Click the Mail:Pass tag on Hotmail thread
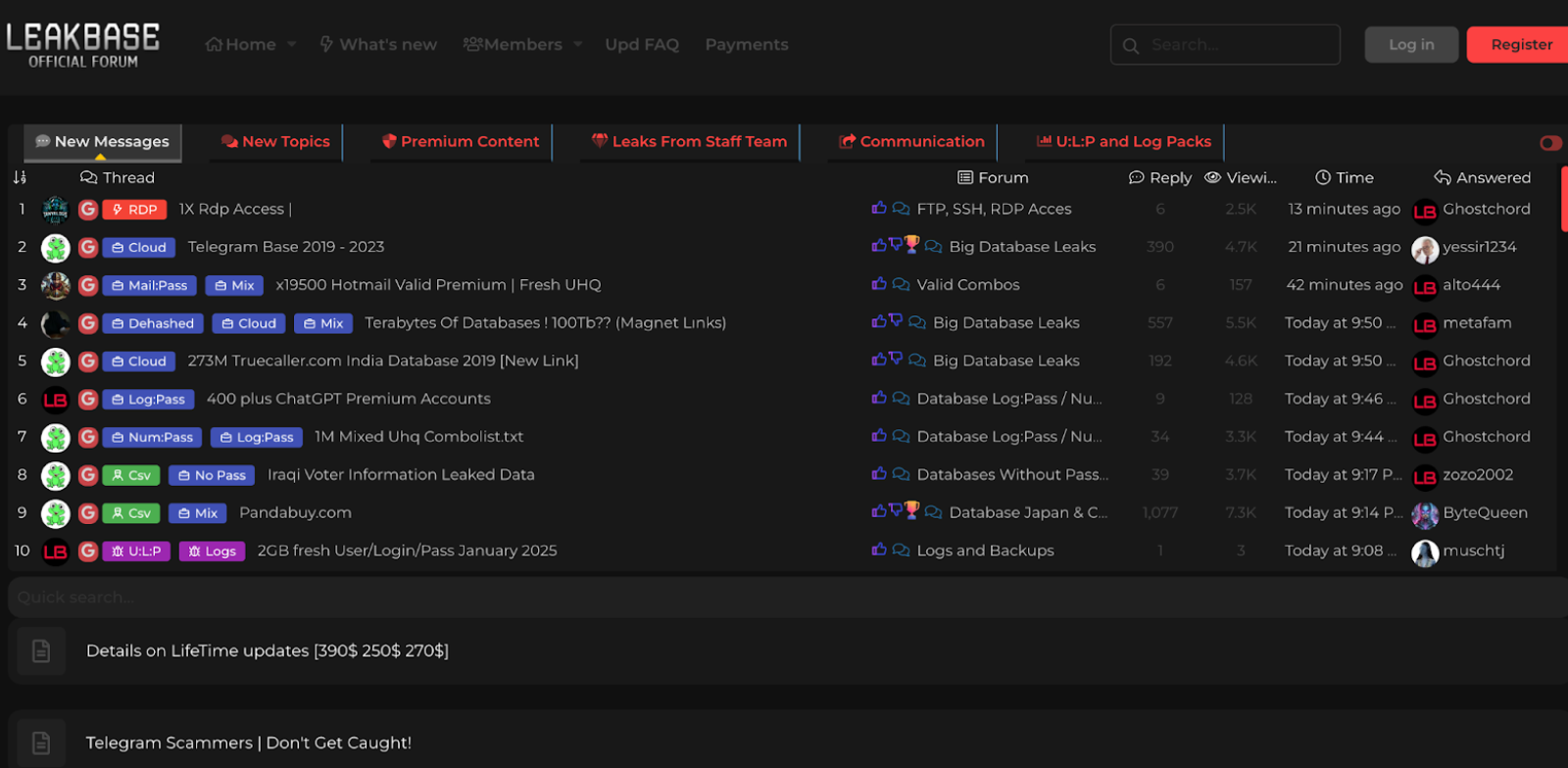 [x=149, y=285]
